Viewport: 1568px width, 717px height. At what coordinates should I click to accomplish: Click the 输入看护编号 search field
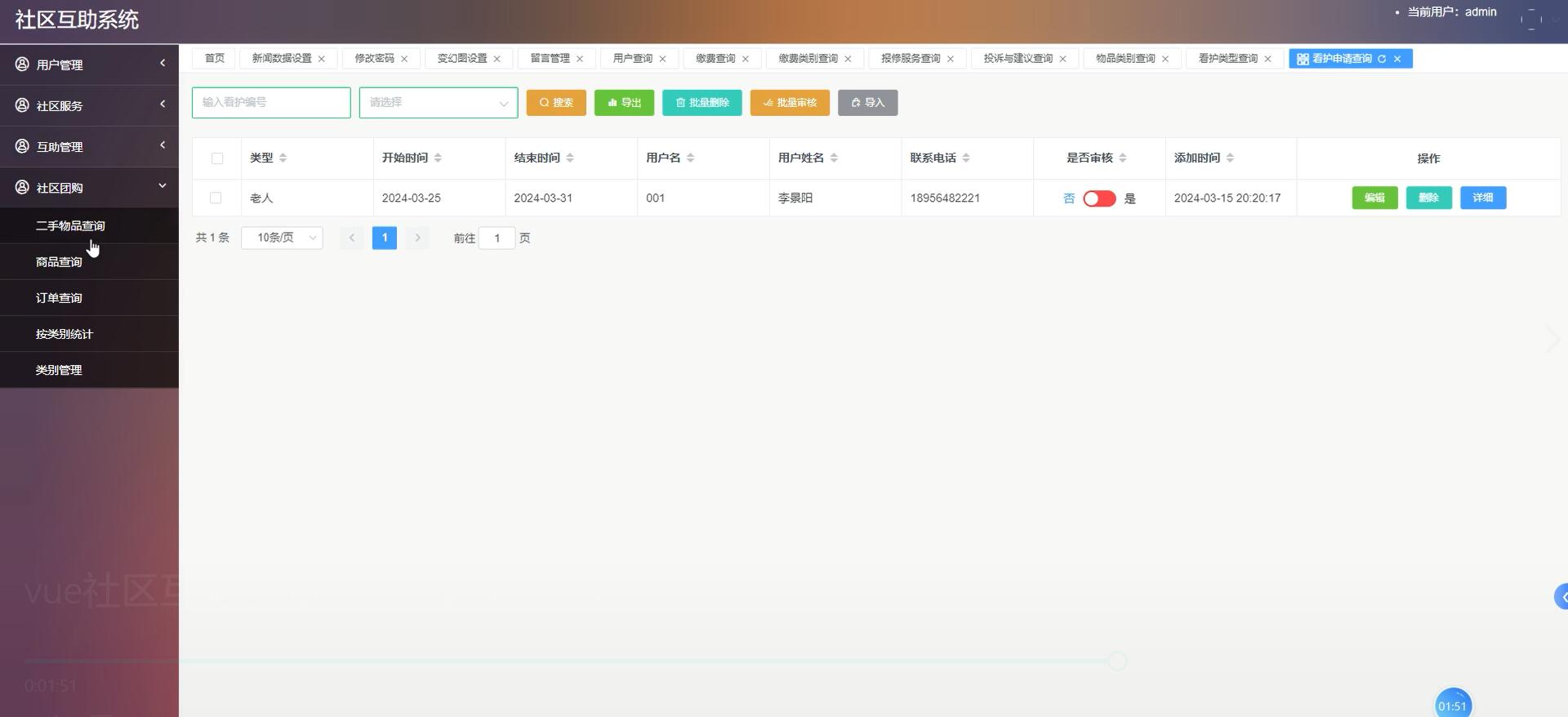[271, 103]
